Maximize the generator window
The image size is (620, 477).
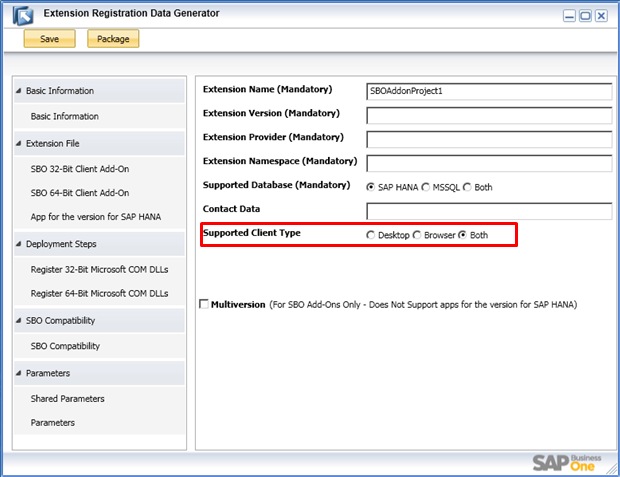585,16
